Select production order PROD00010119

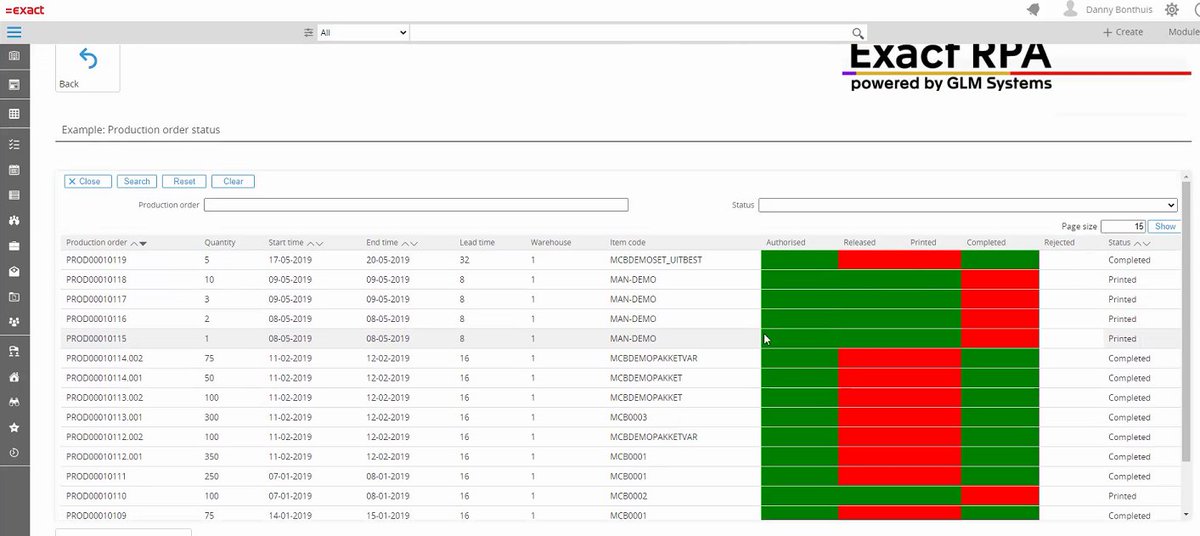click(x=96, y=260)
